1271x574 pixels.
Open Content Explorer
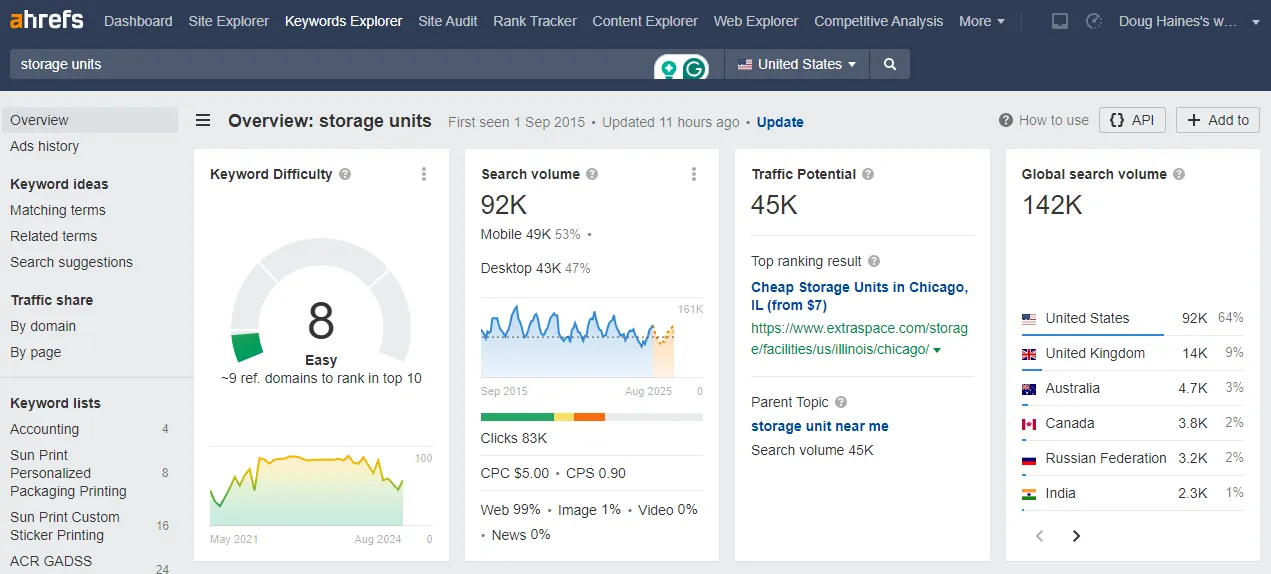tap(645, 21)
